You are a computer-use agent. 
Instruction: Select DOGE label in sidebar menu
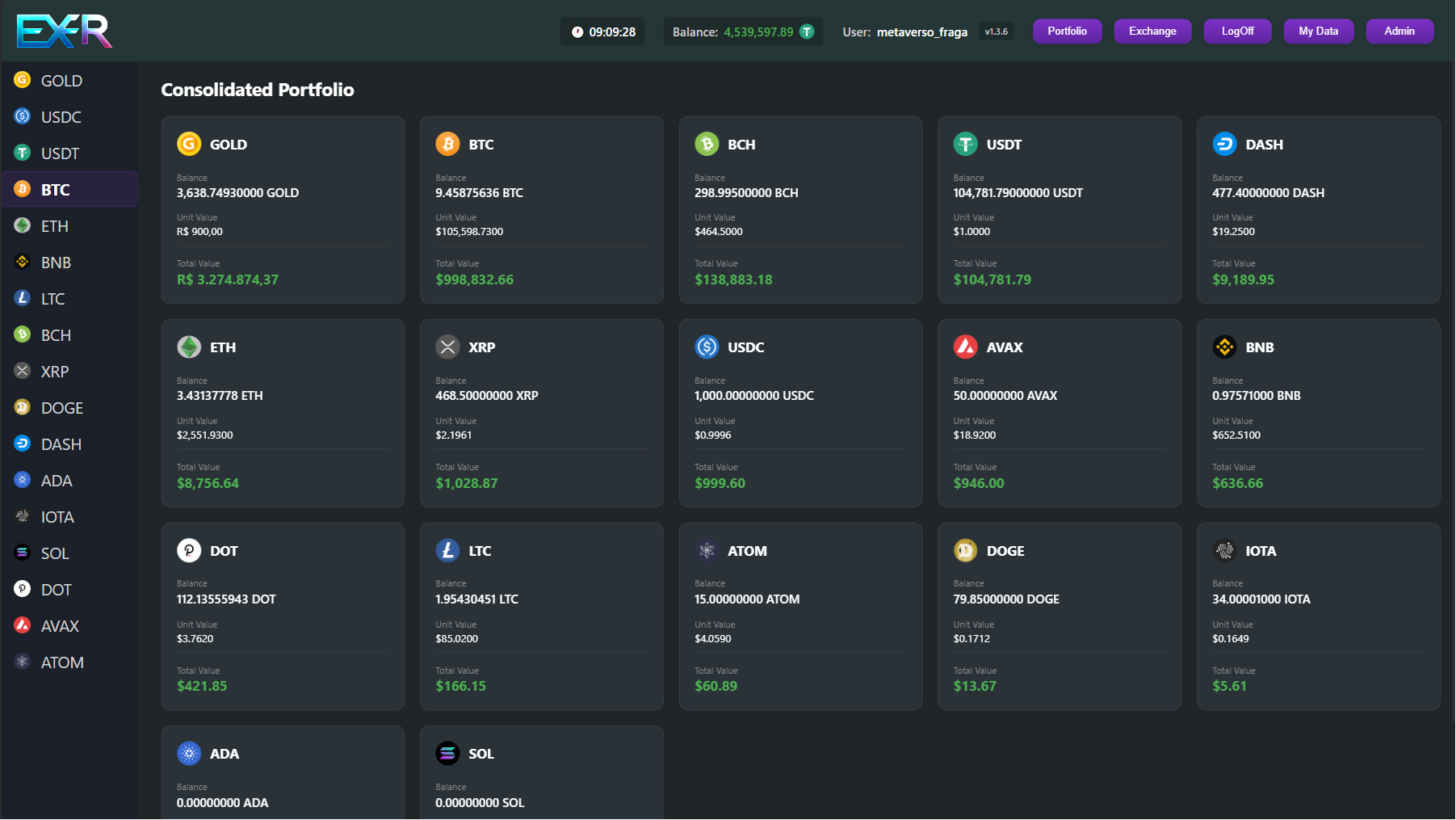click(x=62, y=408)
